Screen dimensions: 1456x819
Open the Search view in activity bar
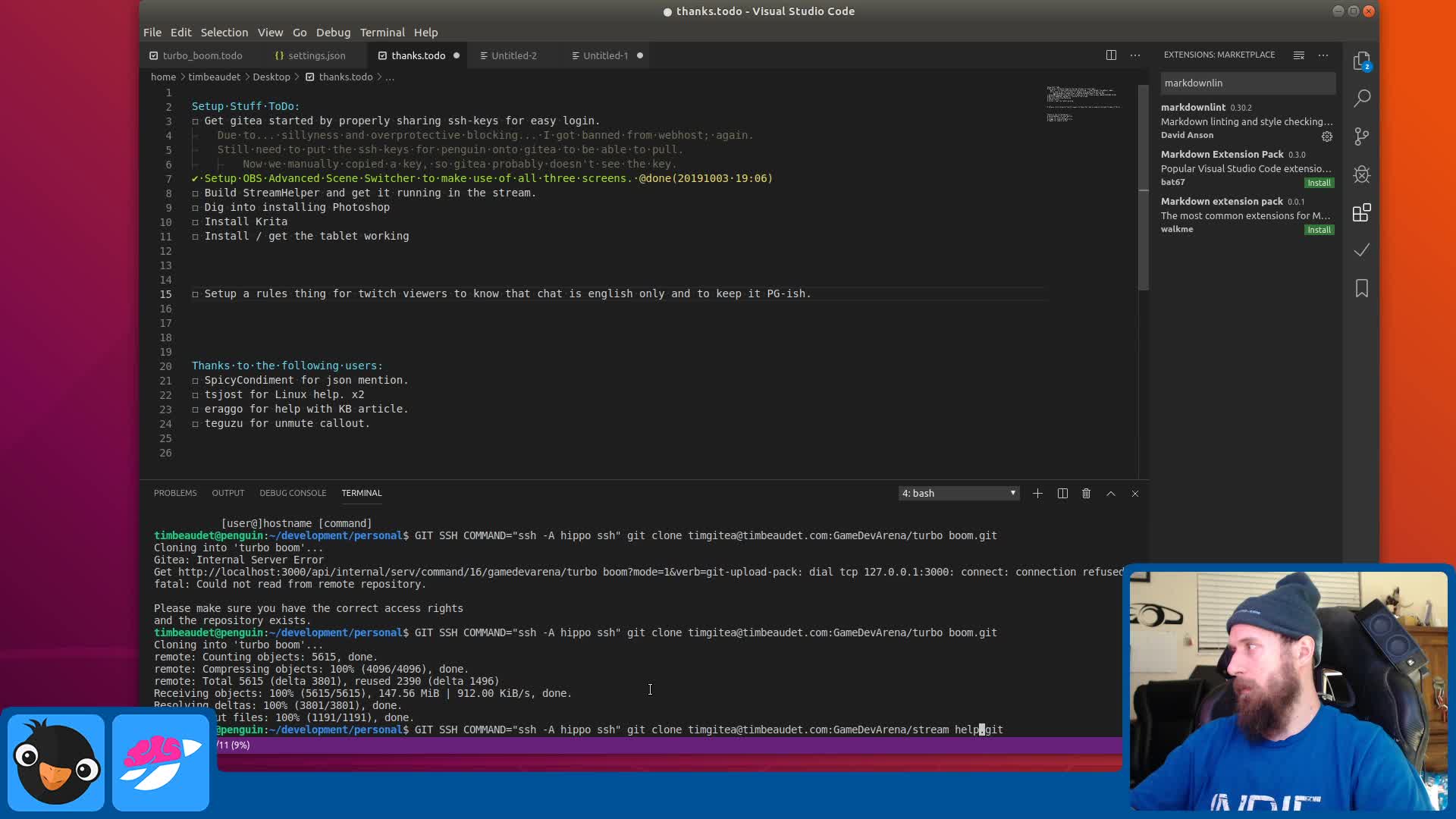point(1362,98)
